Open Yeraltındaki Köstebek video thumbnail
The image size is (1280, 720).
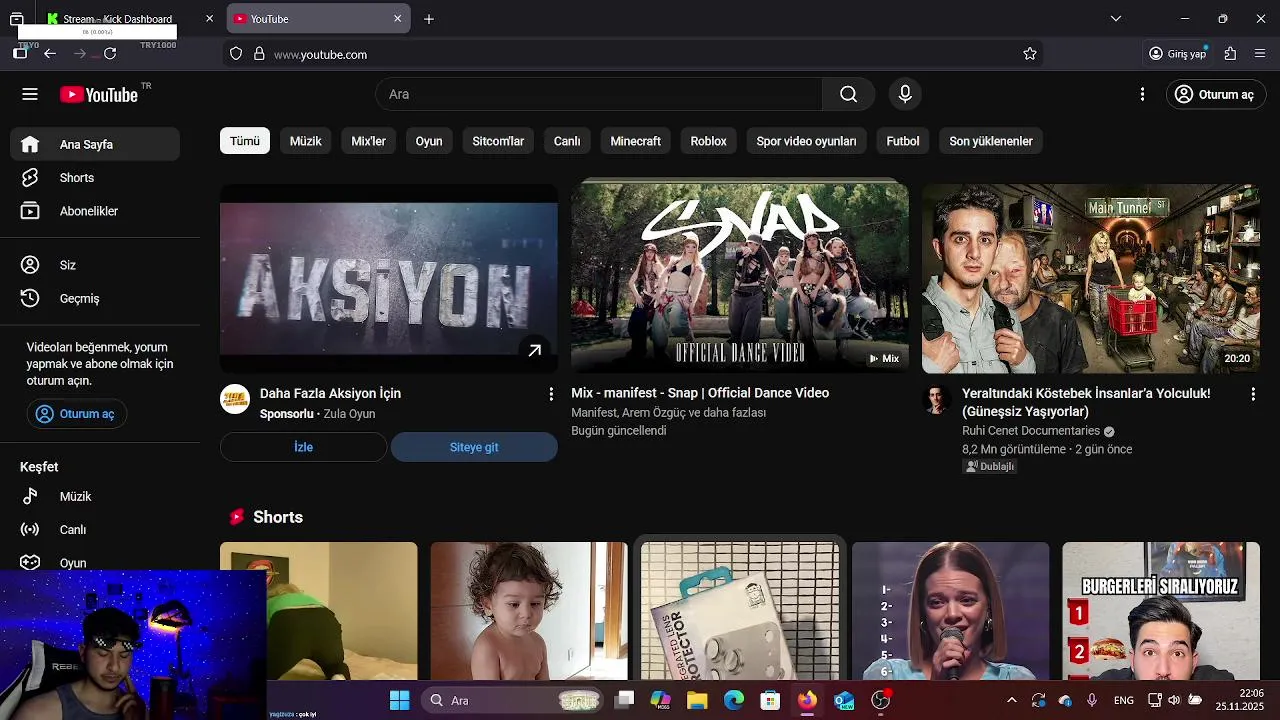(x=1091, y=277)
